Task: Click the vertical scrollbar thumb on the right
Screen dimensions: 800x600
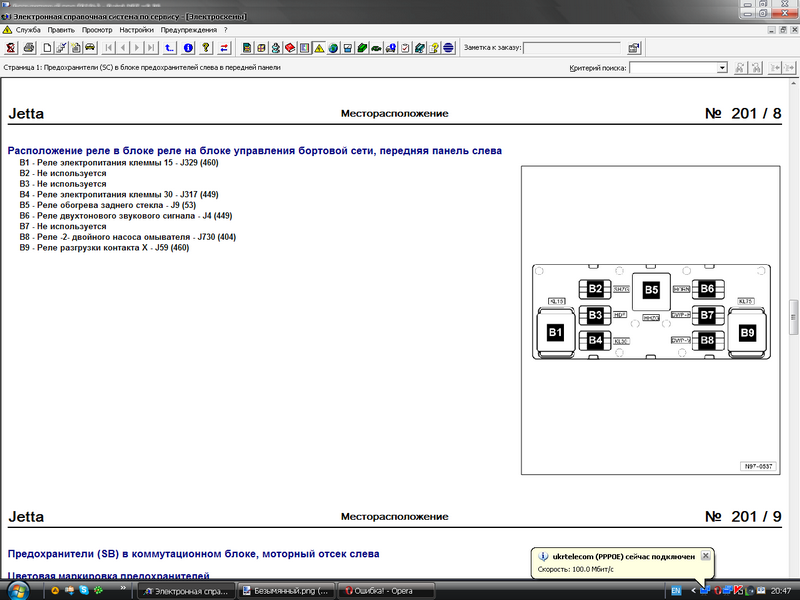Action: coord(793,317)
